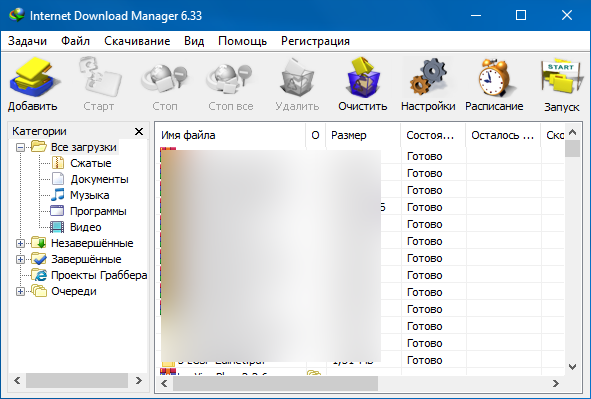Click the Добавить (add URL) toolbar icon
The image size is (591, 399).
(x=34, y=78)
